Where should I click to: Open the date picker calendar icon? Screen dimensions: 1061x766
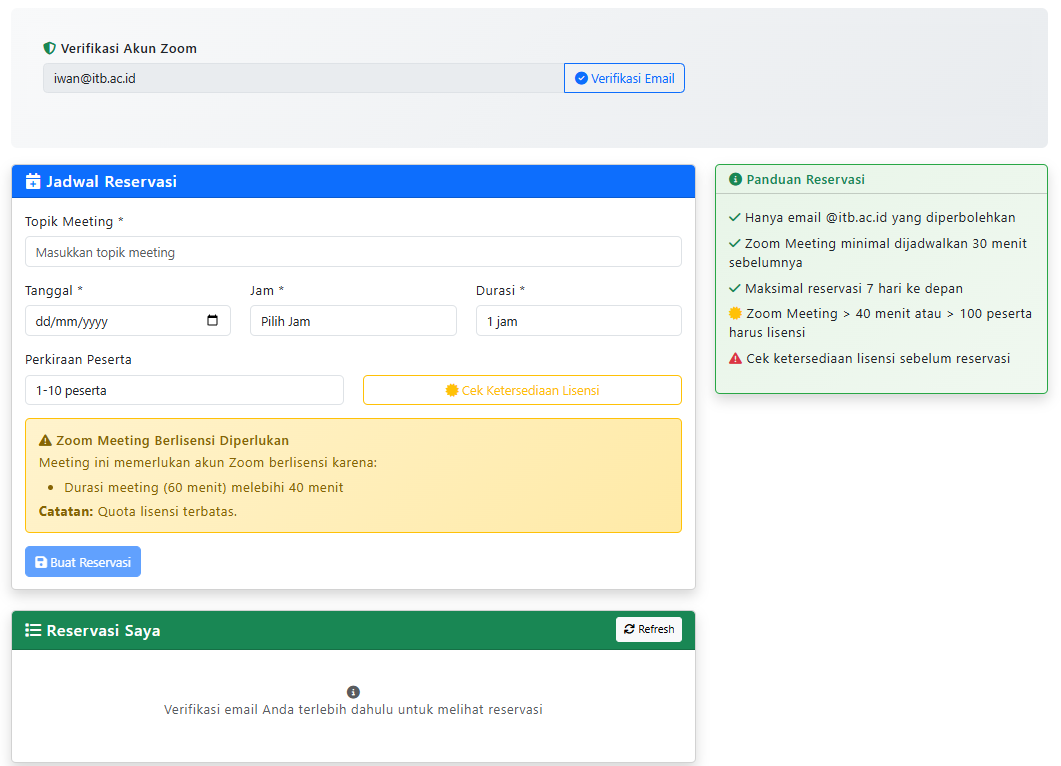point(212,321)
